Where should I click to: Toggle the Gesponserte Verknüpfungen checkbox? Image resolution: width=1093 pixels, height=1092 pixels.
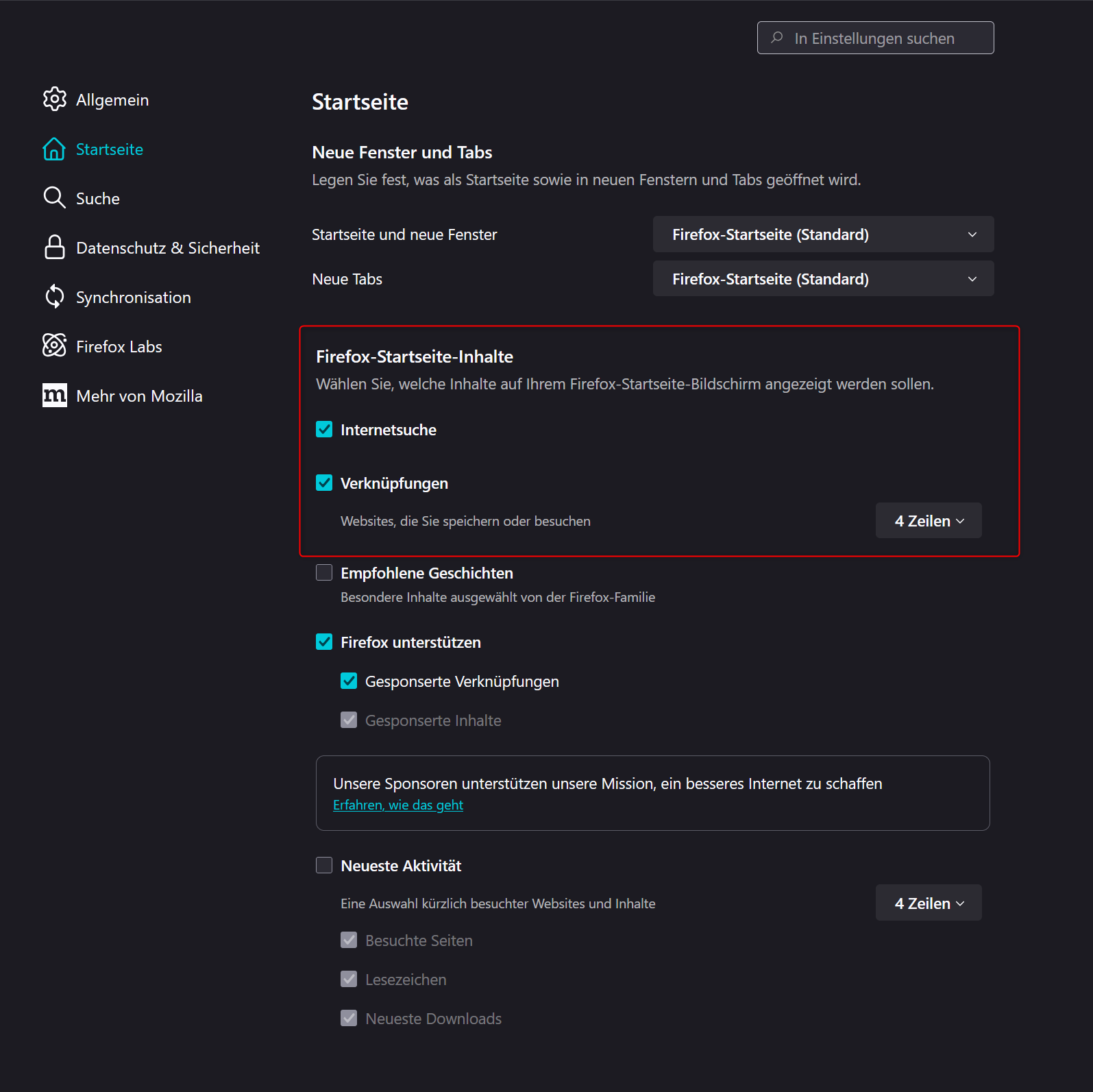(349, 681)
